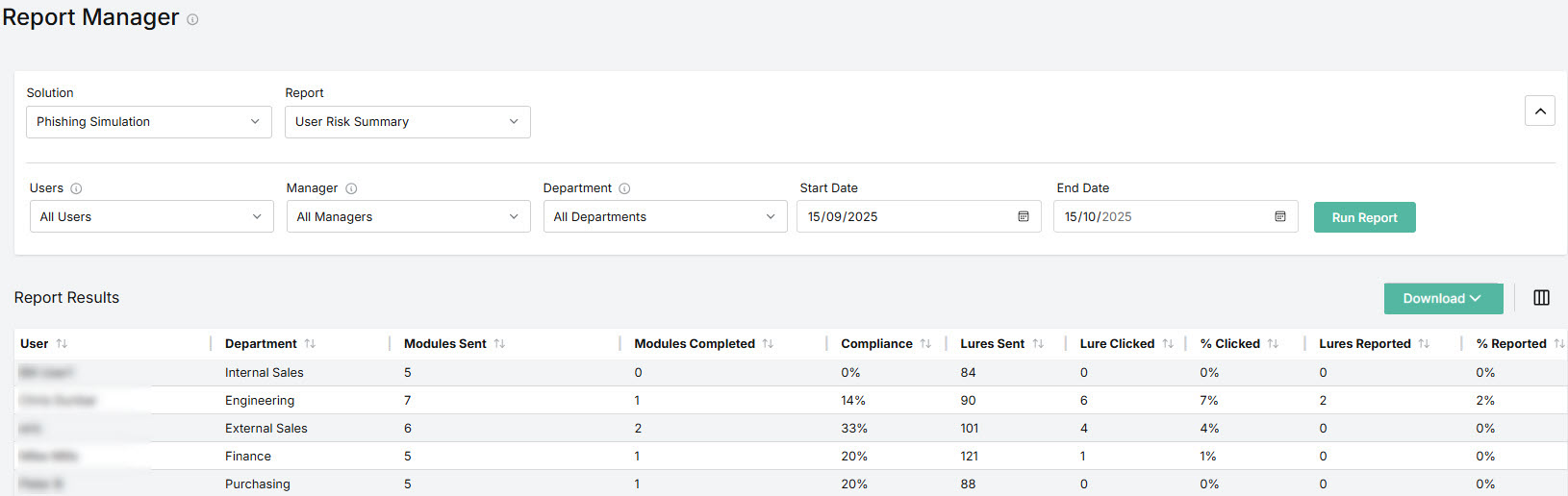Click the 4% clicked value in External Sales row
Image resolution: width=1568 pixels, height=496 pixels.
tap(1209, 428)
